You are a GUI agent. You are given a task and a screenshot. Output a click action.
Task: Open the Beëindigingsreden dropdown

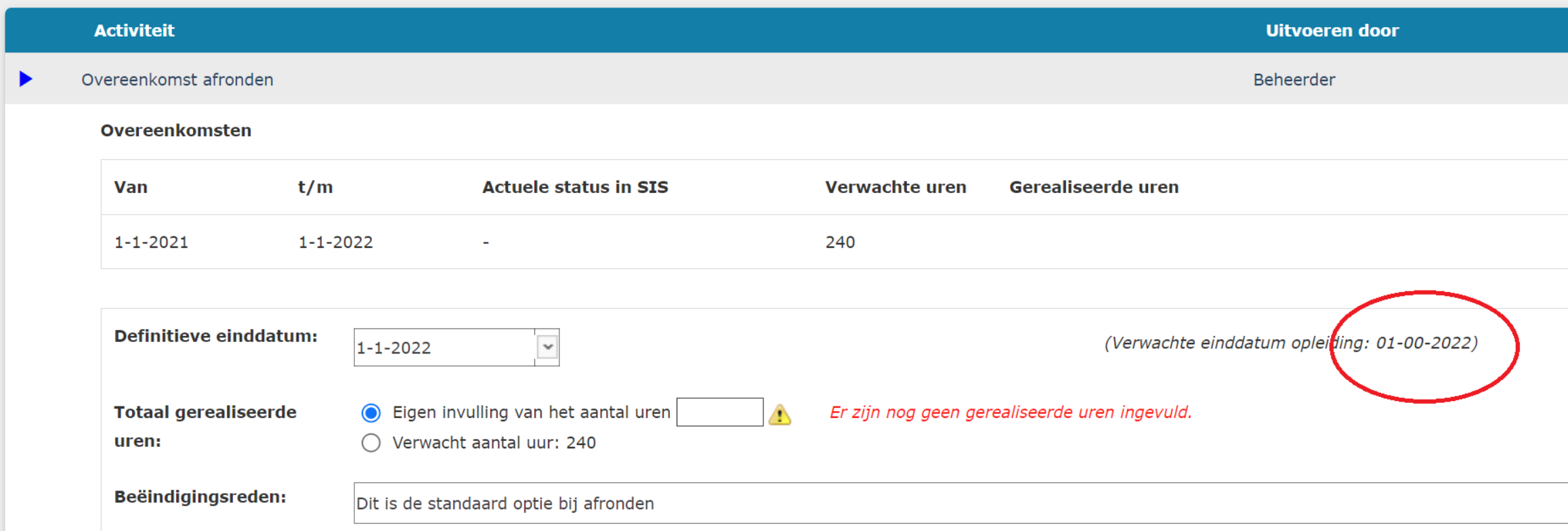(x=948, y=503)
